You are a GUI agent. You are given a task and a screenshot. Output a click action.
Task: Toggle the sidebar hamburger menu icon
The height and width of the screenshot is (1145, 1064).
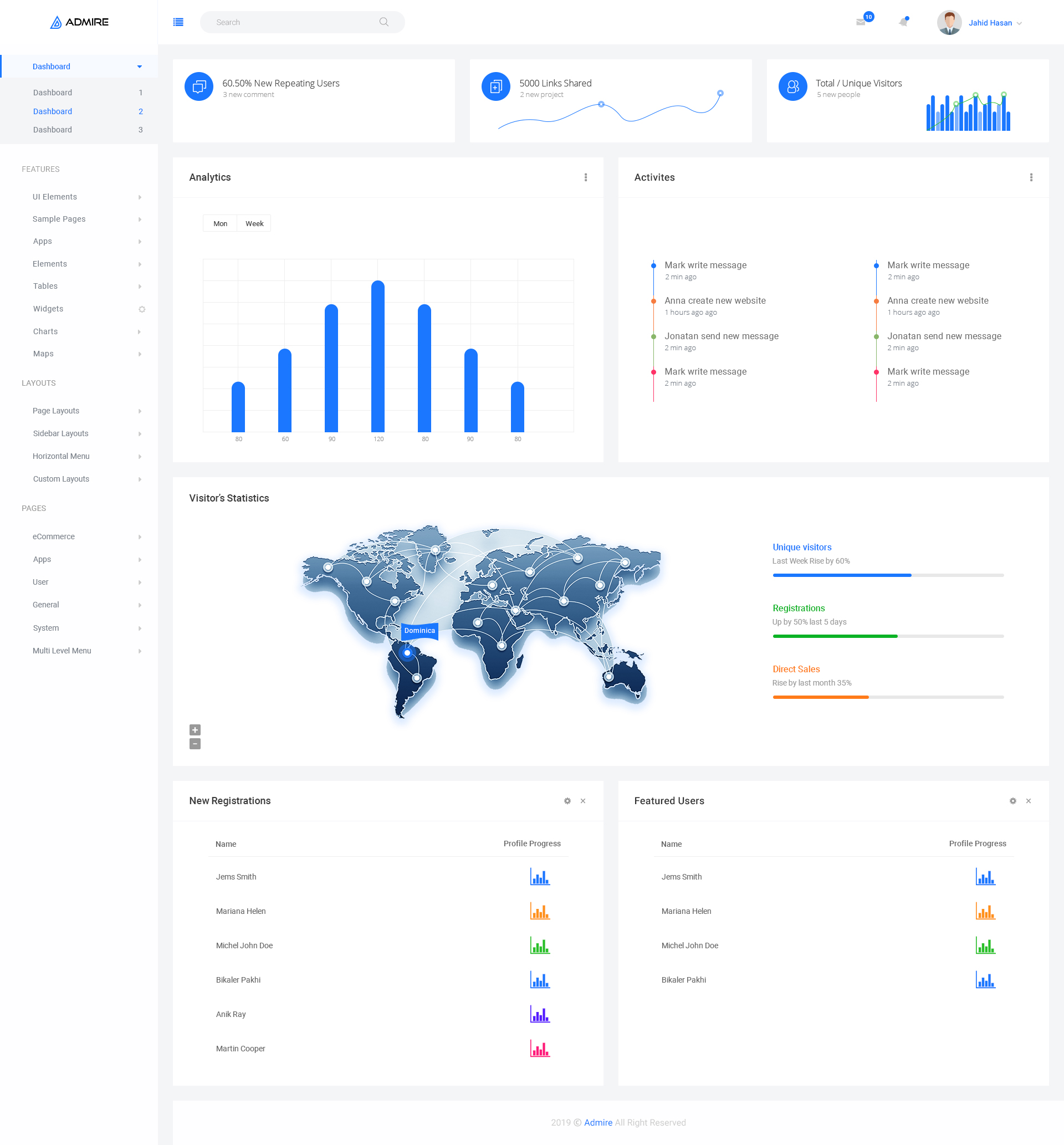[178, 22]
